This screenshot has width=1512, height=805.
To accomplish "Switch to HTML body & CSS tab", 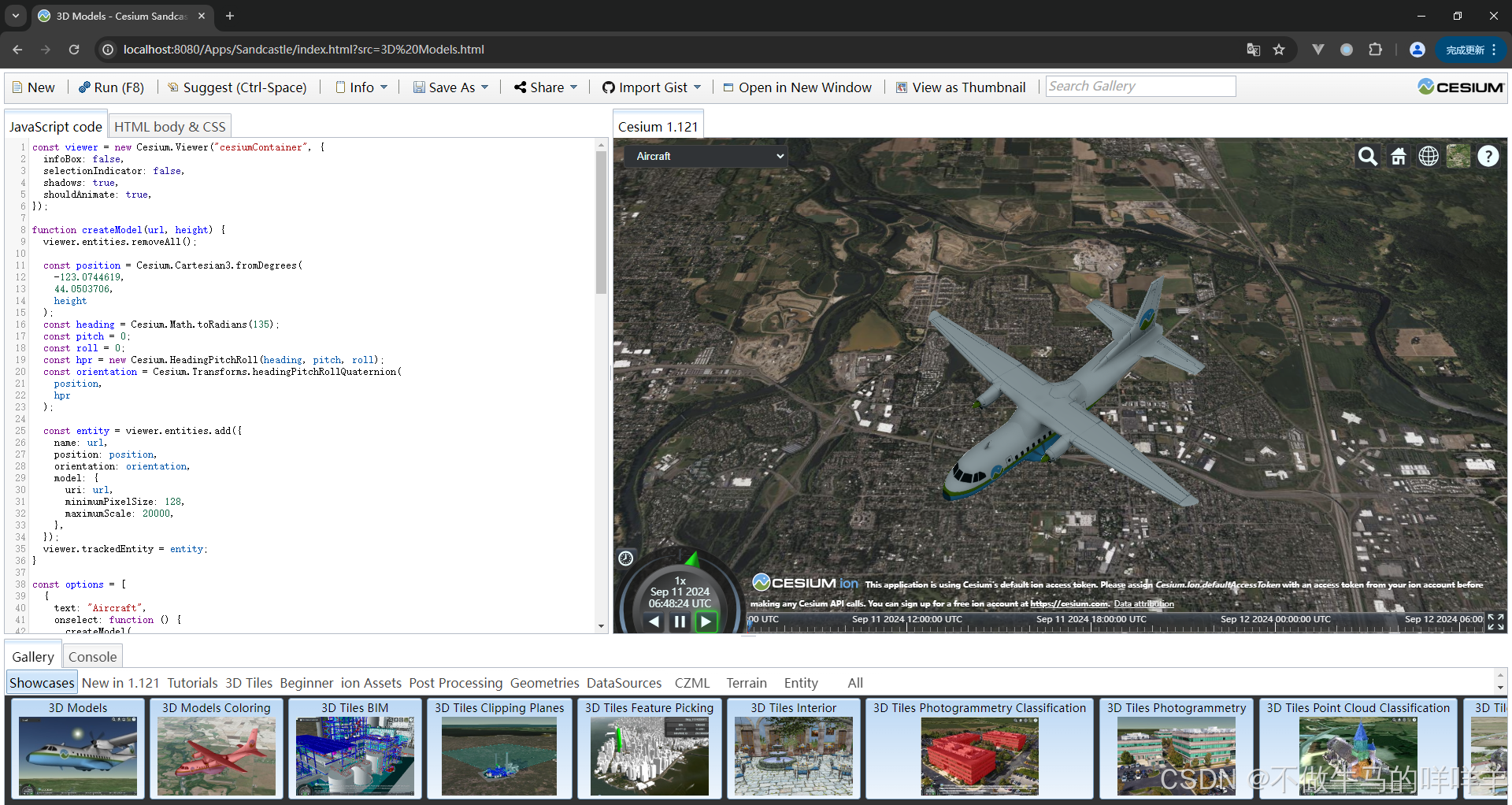I will (170, 127).
